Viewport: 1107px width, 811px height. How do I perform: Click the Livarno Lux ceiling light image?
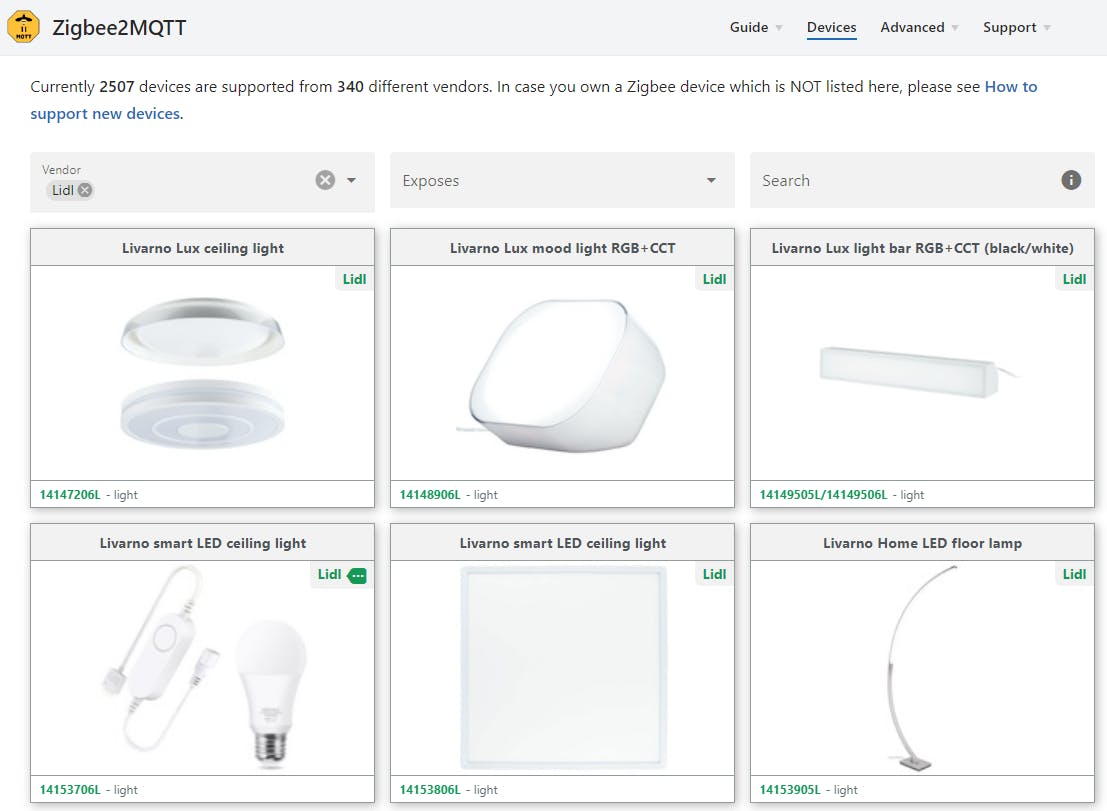click(203, 373)
